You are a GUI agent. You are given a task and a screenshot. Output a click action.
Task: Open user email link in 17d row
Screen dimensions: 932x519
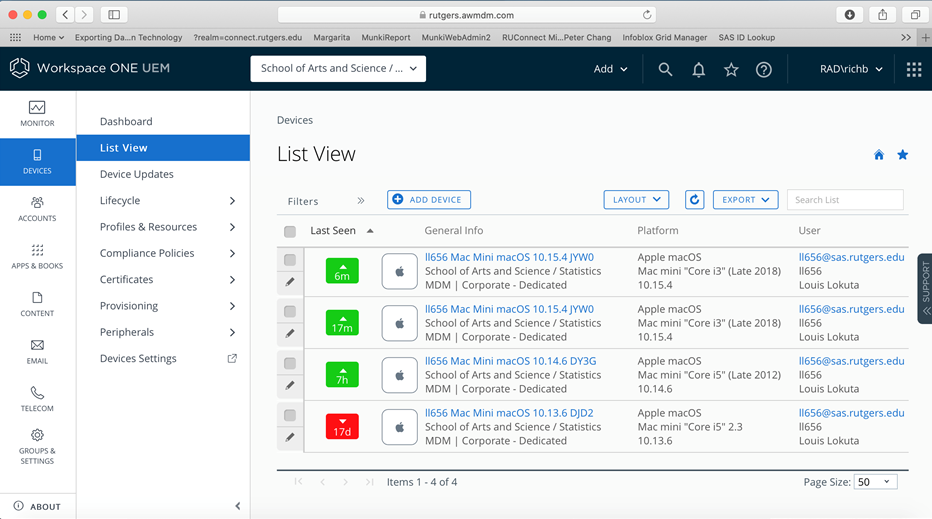[x=851, y=413]
